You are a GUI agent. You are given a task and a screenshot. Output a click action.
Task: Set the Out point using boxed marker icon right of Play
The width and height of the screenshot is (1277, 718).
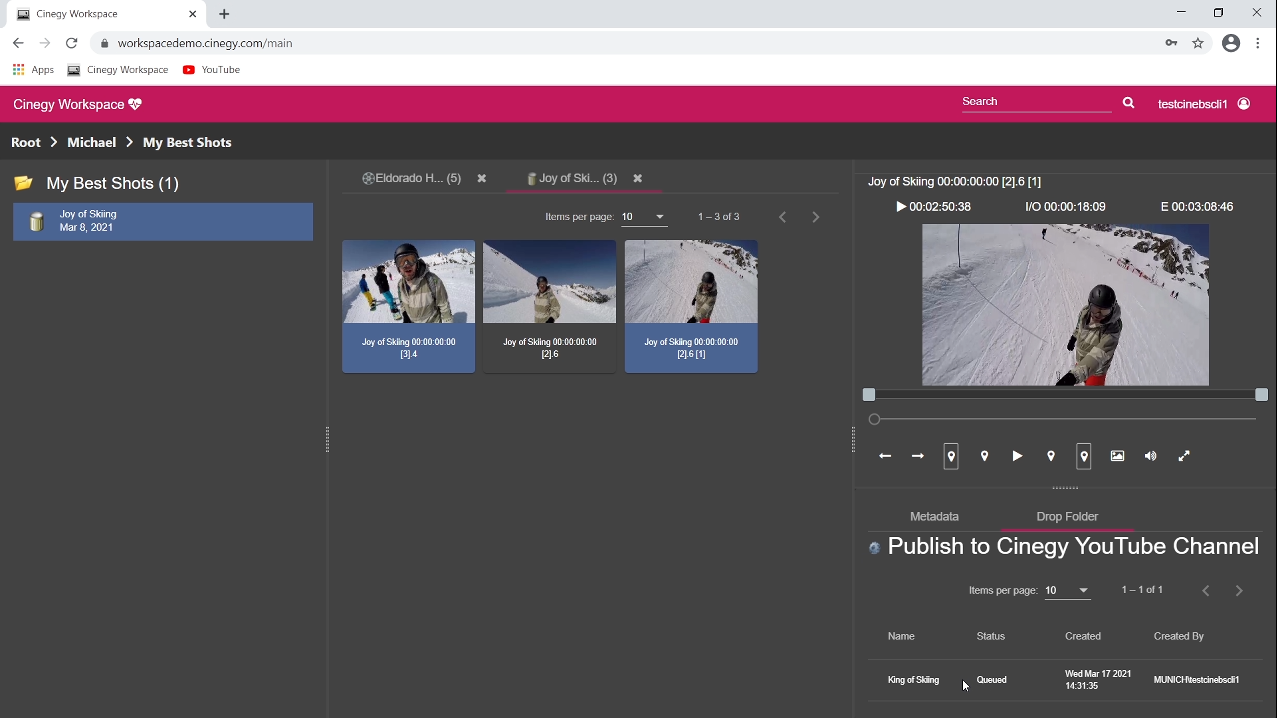click(1084, 456)
